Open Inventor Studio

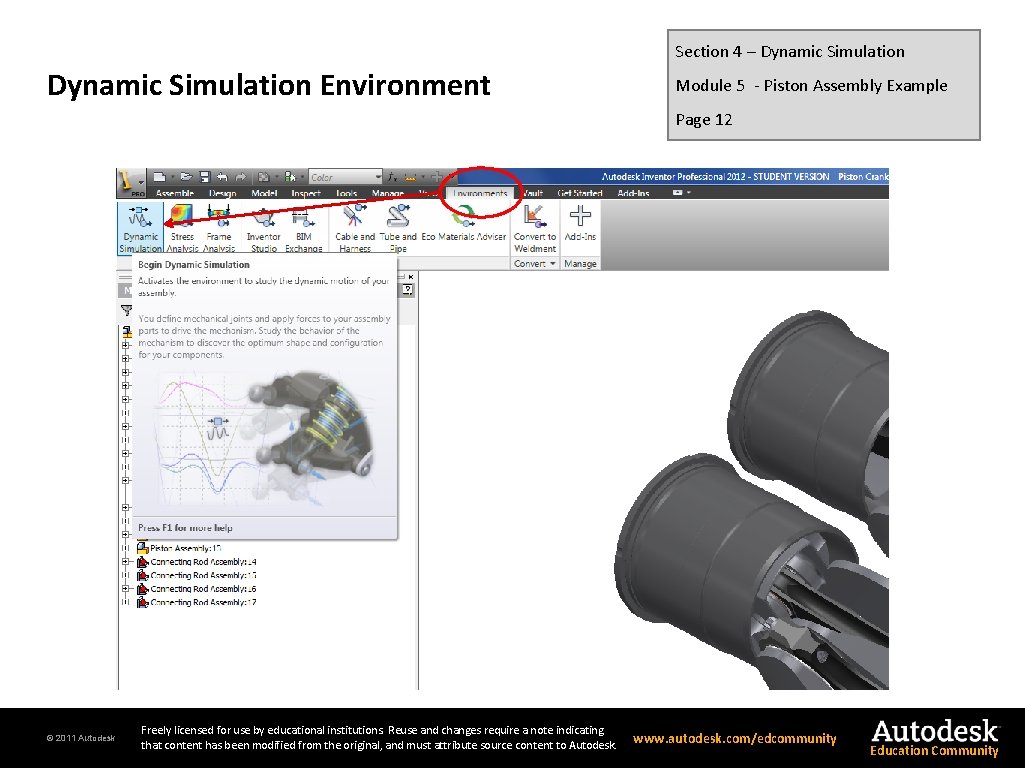point(265,228)
